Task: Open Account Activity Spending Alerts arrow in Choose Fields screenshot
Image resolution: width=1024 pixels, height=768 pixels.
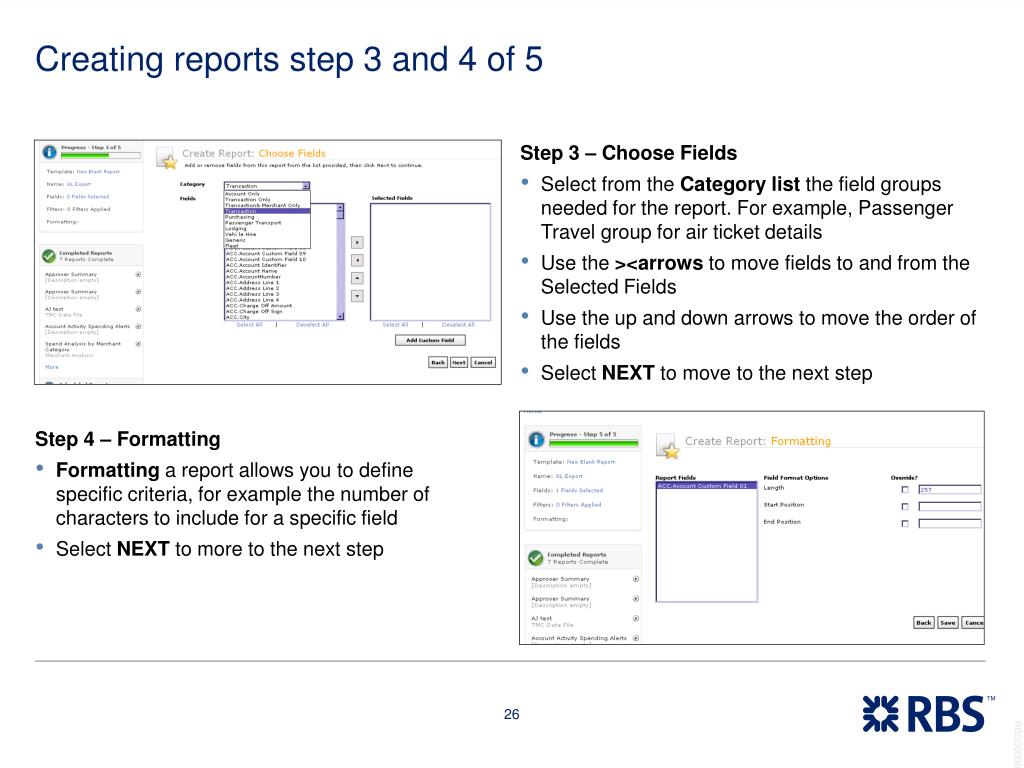Action: 138,326
